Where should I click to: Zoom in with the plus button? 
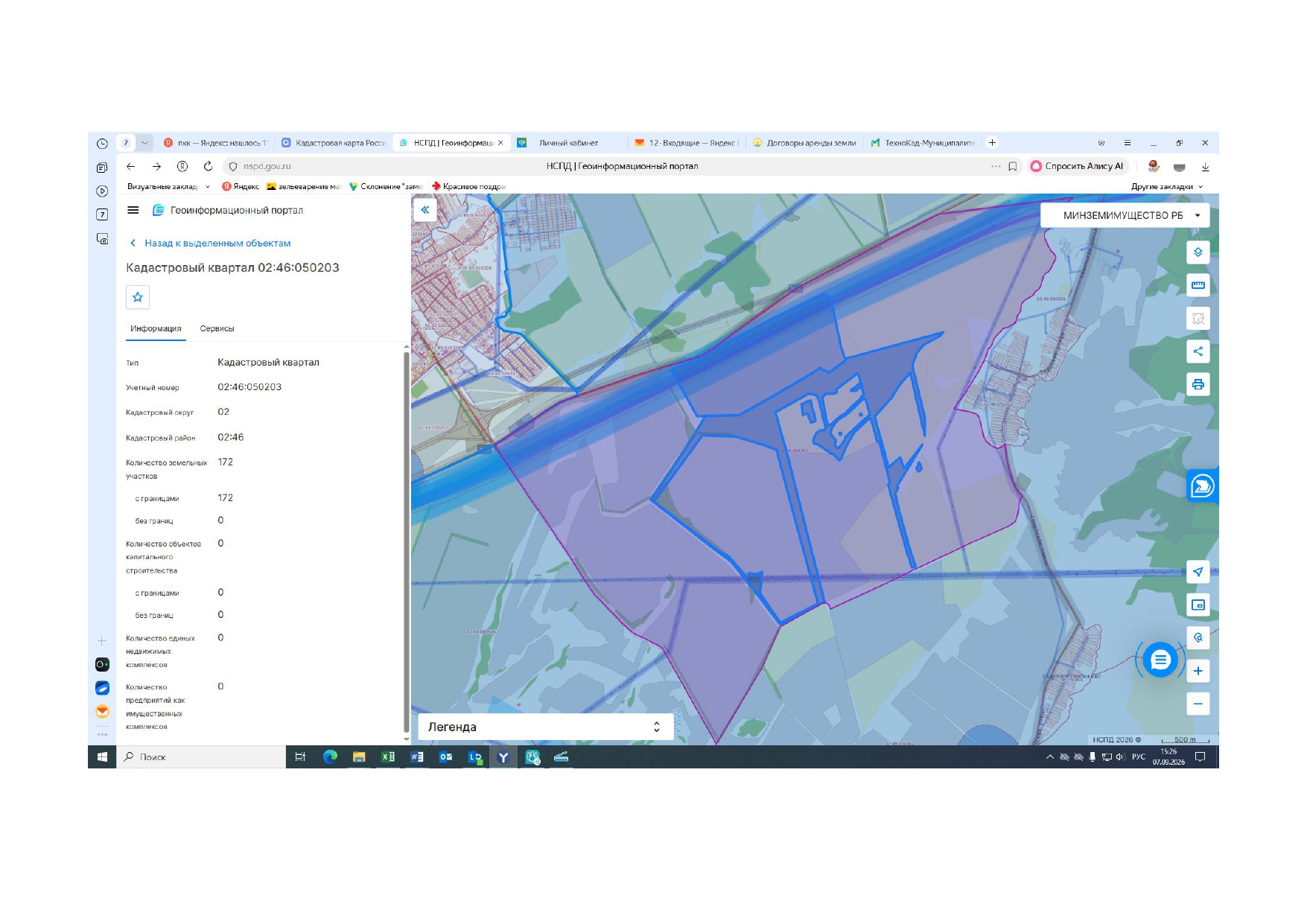[x=1198, y=671]
